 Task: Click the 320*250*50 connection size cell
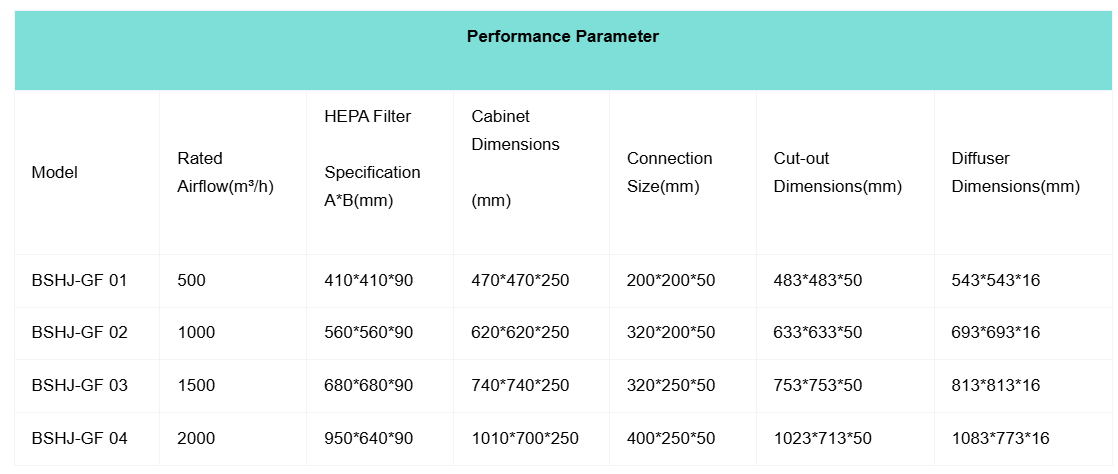coord(671,386)
